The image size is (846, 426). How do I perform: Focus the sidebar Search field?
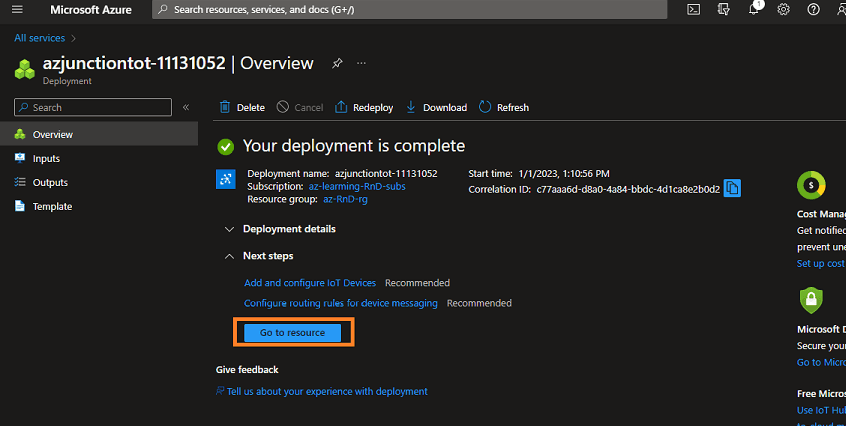93,107
